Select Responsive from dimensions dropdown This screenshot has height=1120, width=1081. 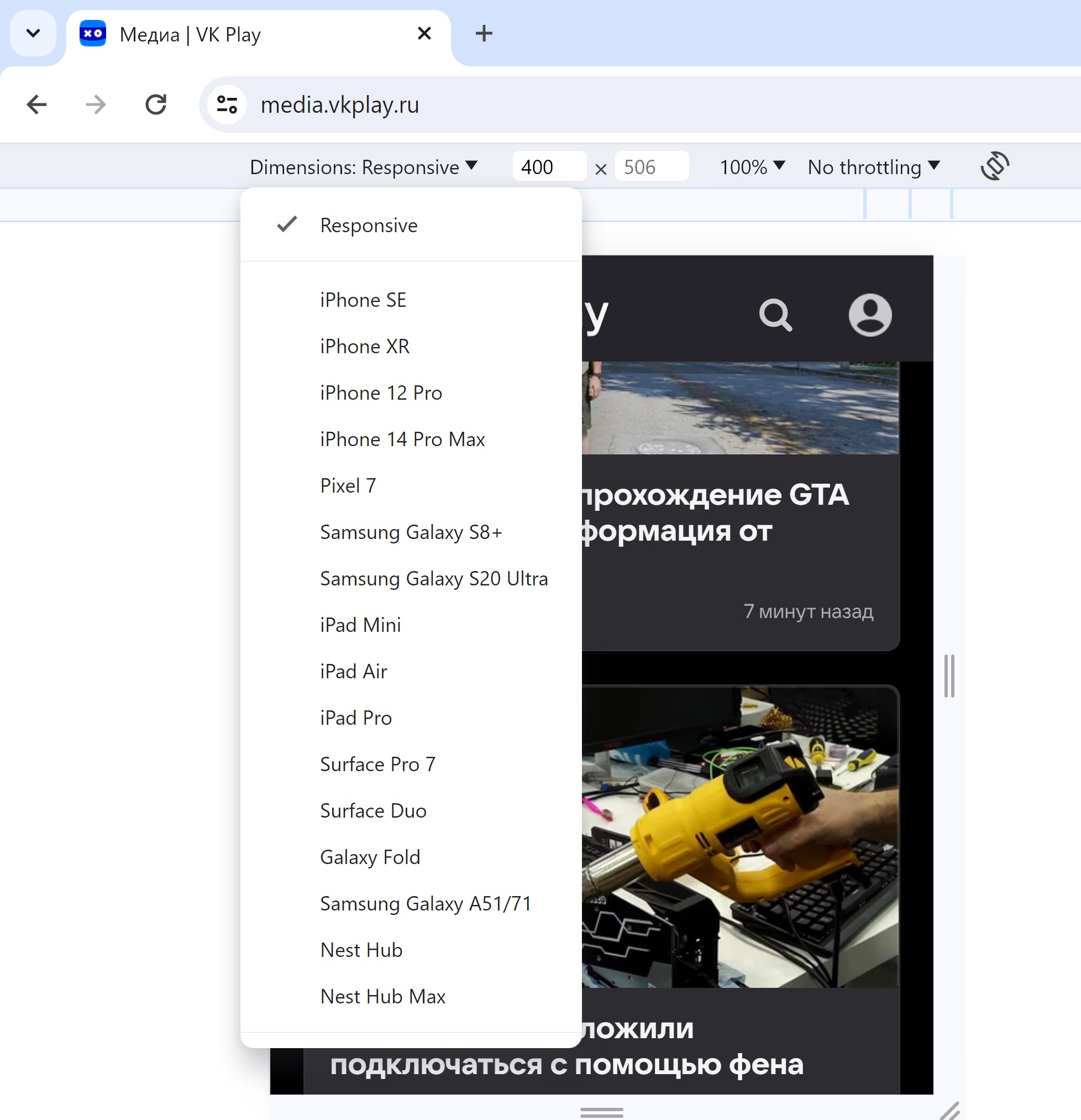click(368, 224)
